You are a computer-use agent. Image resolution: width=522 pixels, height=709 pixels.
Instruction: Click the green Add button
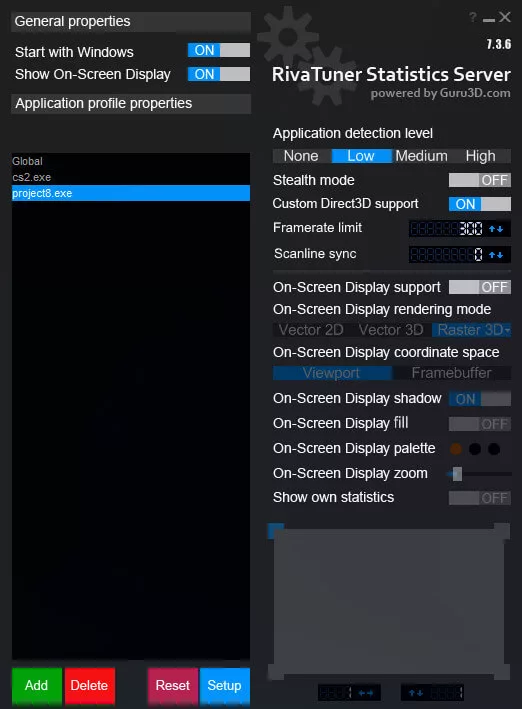[37, 685]
